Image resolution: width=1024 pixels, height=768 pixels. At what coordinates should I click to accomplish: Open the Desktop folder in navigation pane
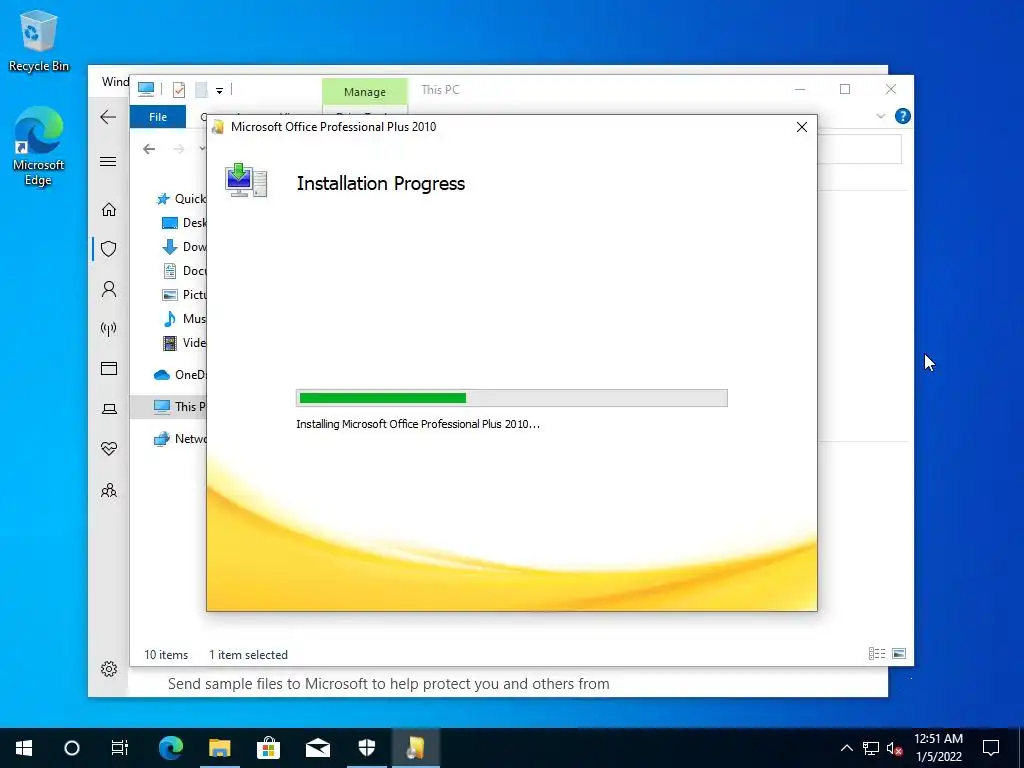(184, 223)
